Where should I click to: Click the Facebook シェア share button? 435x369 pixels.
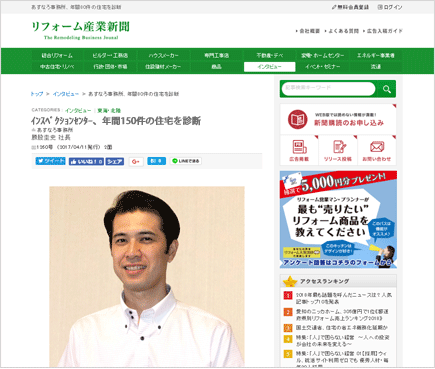coord(115,162)
